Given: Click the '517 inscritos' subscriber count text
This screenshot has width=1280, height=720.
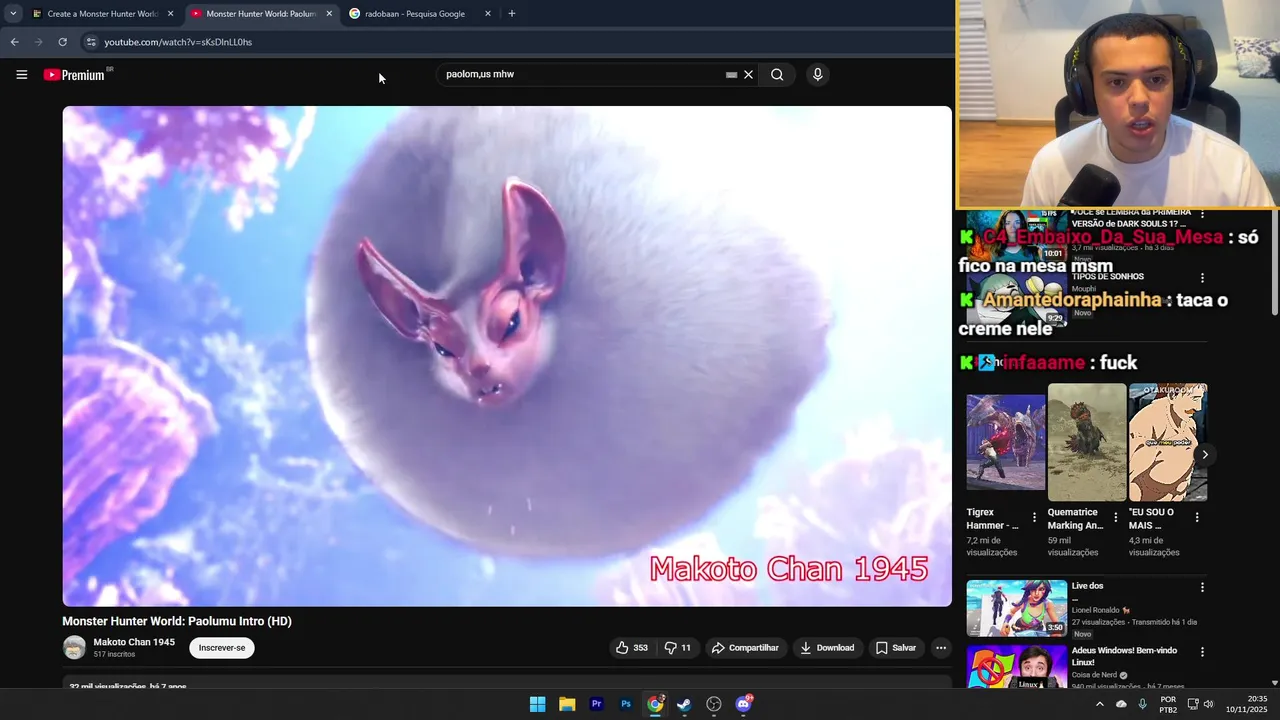Looking at the screenshot, I should pos(114,654).
